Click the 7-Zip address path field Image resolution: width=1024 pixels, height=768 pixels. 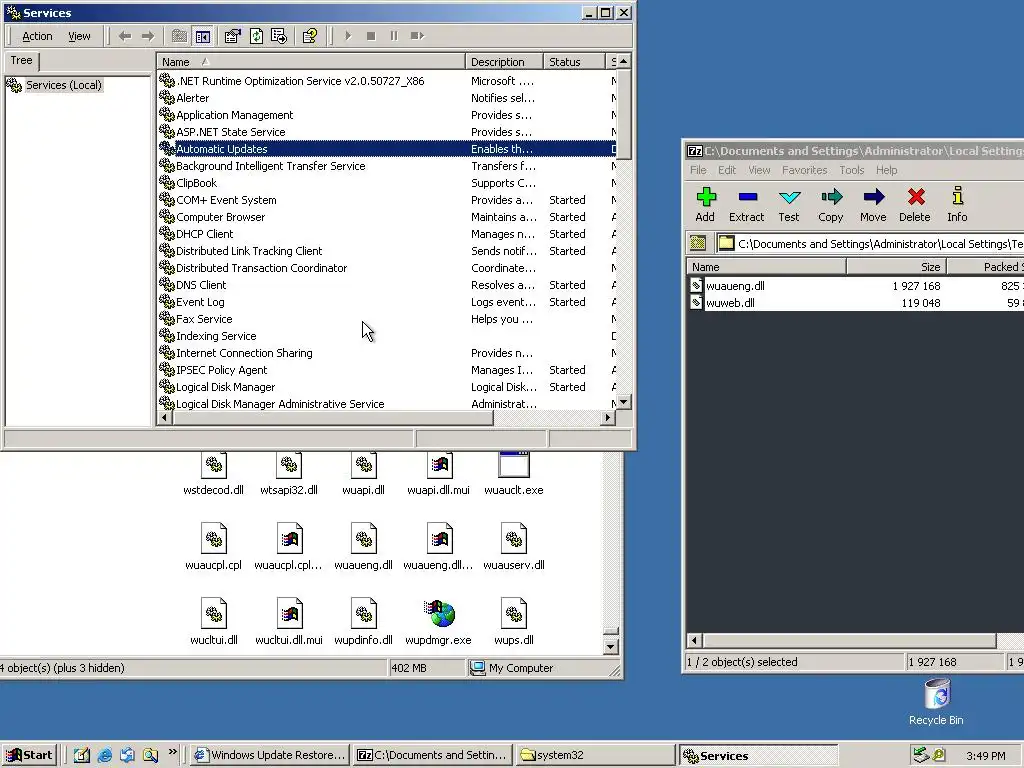tap(870, 244)
